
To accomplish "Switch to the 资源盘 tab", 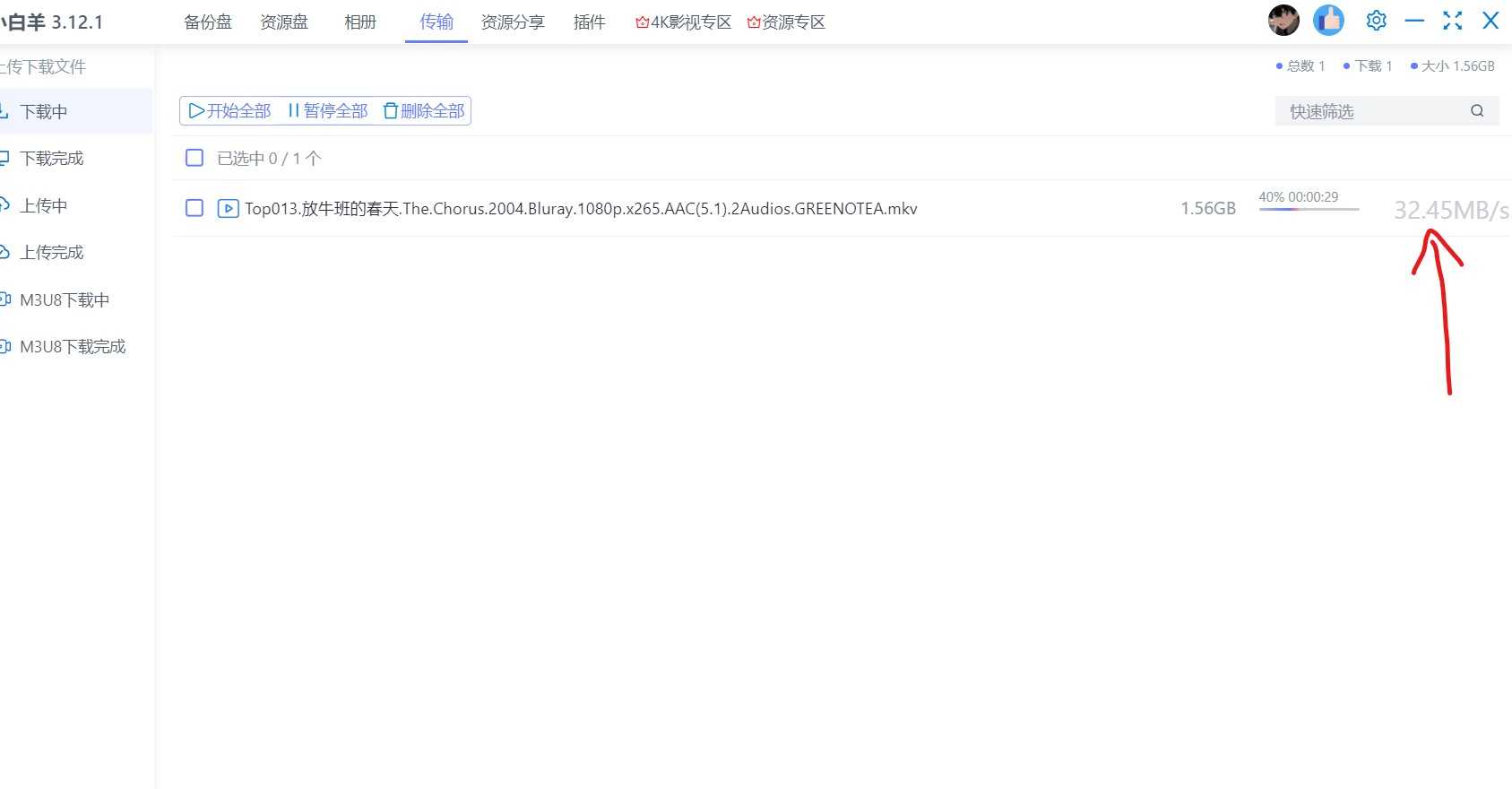I will (x=284, y=22).
